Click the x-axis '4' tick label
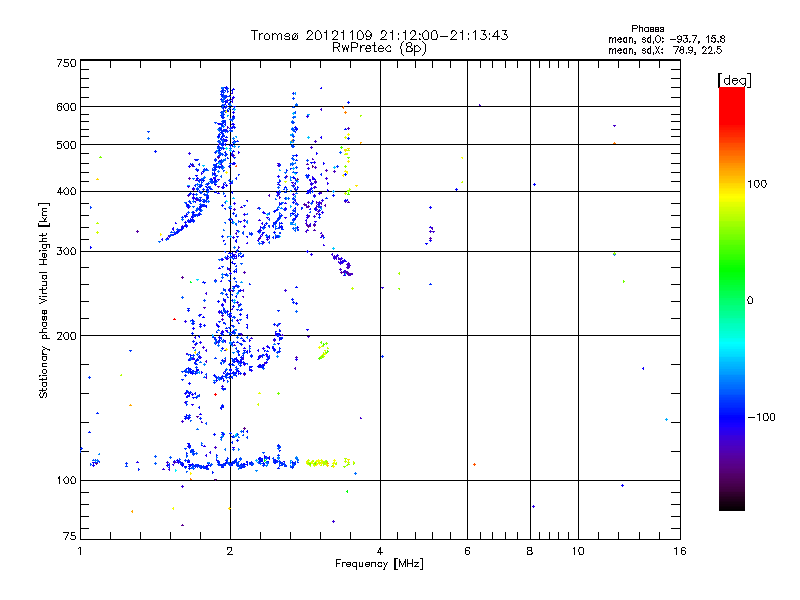 [x=380, y=551]
